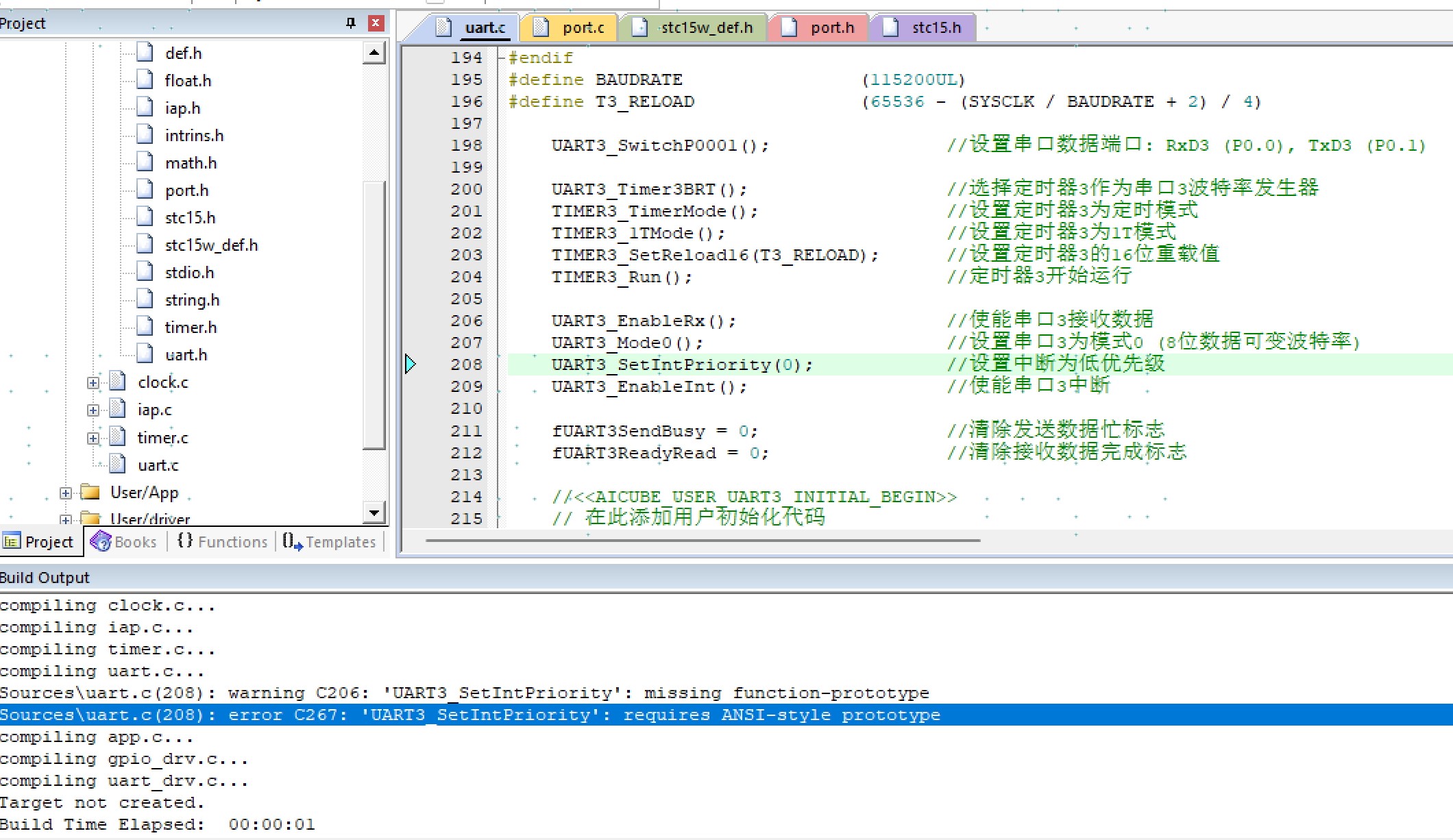
Task: Close the Project panel
Action: [x=376, y=23]
